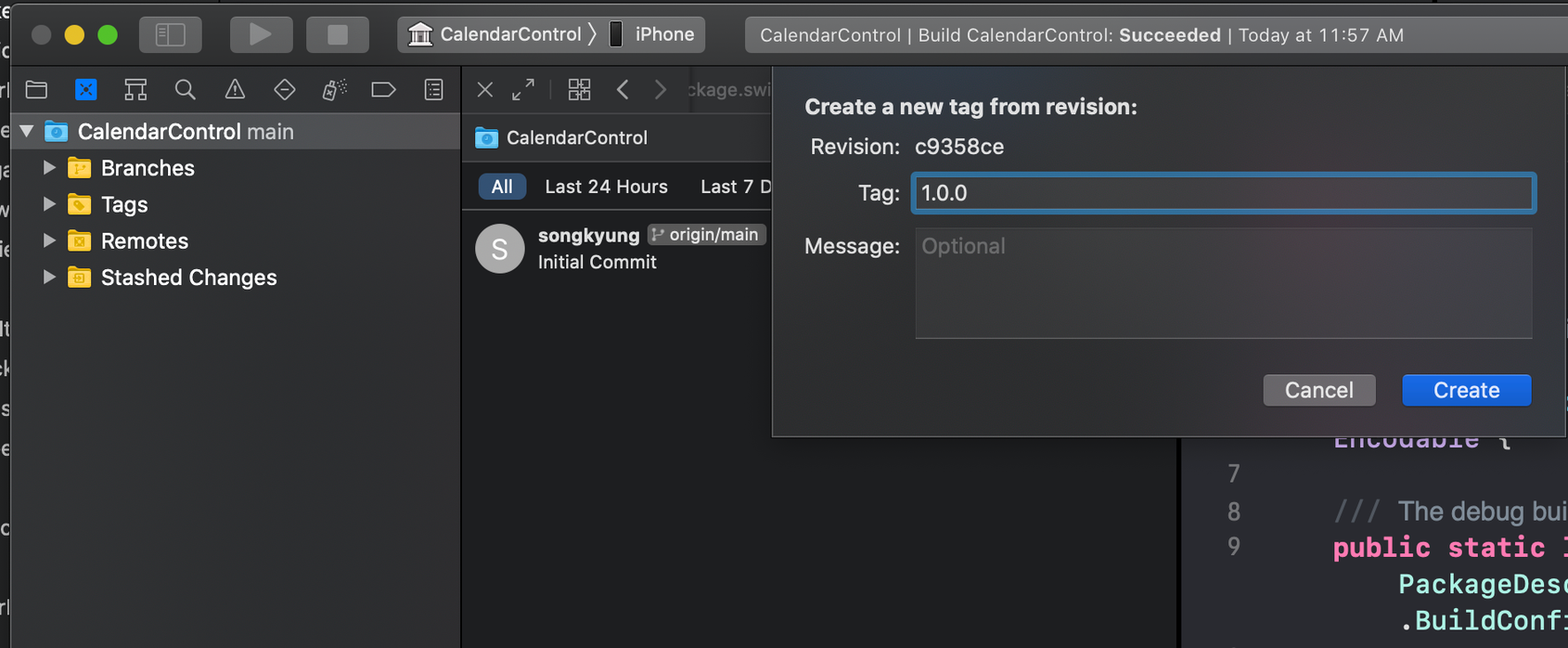Expand the Remotes folder
The image size is (1568, 648).
coord(49,240)
